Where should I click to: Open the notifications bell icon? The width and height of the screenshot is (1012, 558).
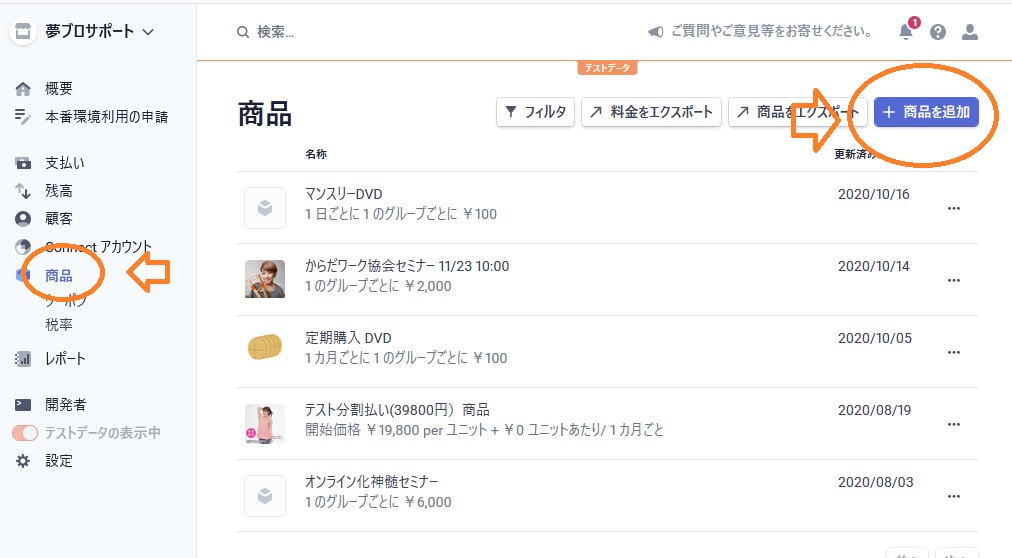906,31
